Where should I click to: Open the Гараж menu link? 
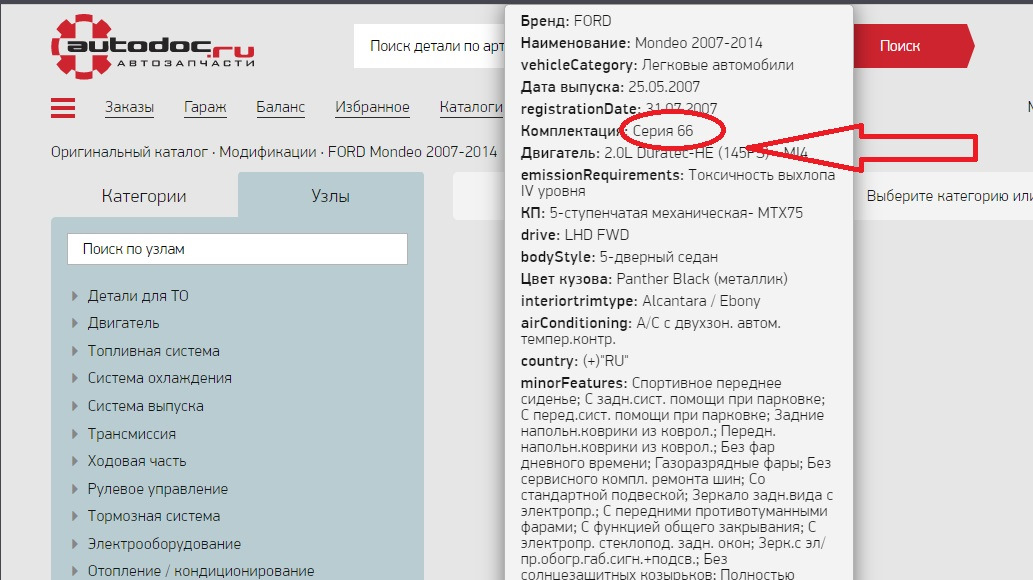click(x=205, y=108)
